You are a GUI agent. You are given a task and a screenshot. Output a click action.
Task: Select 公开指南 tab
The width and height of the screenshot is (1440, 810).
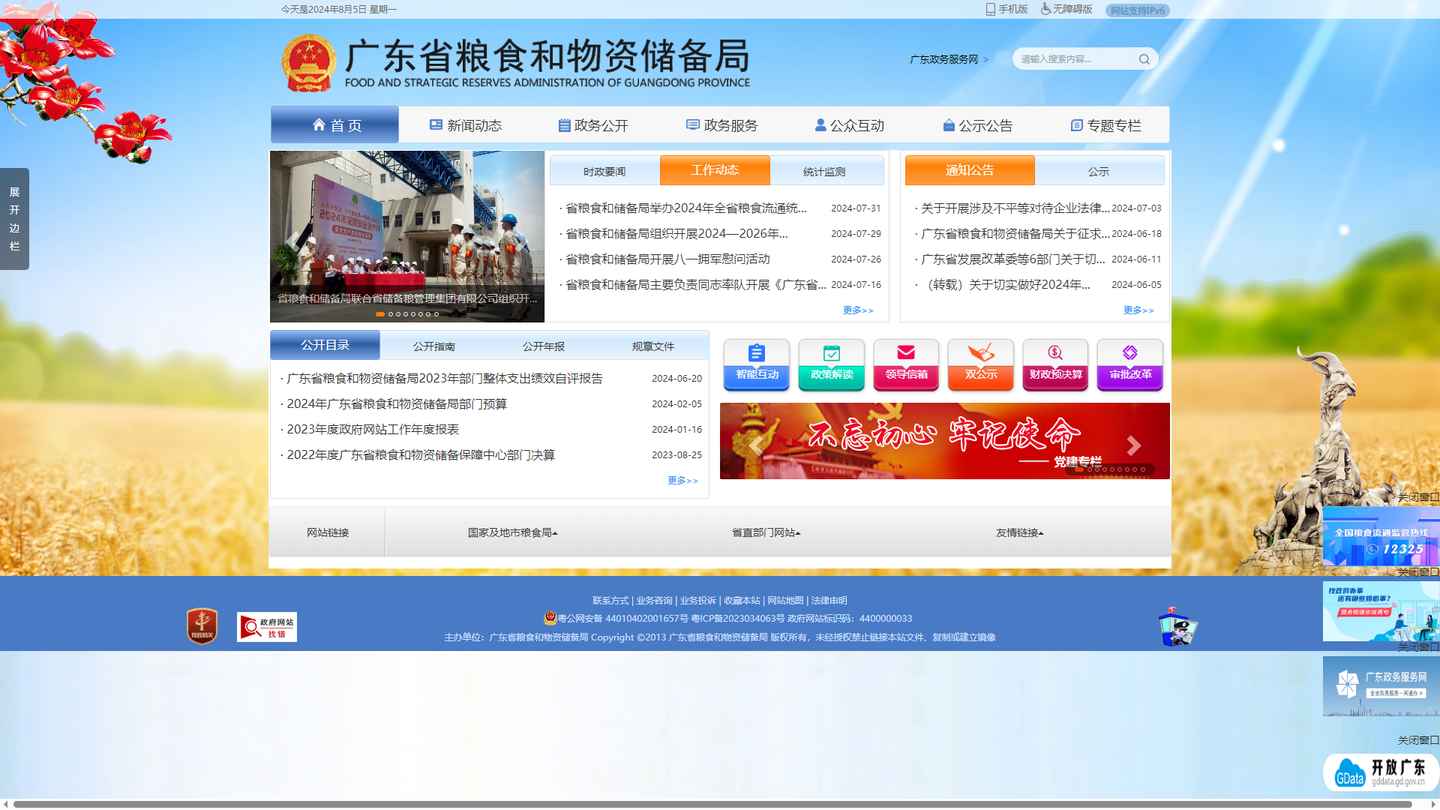434,346
